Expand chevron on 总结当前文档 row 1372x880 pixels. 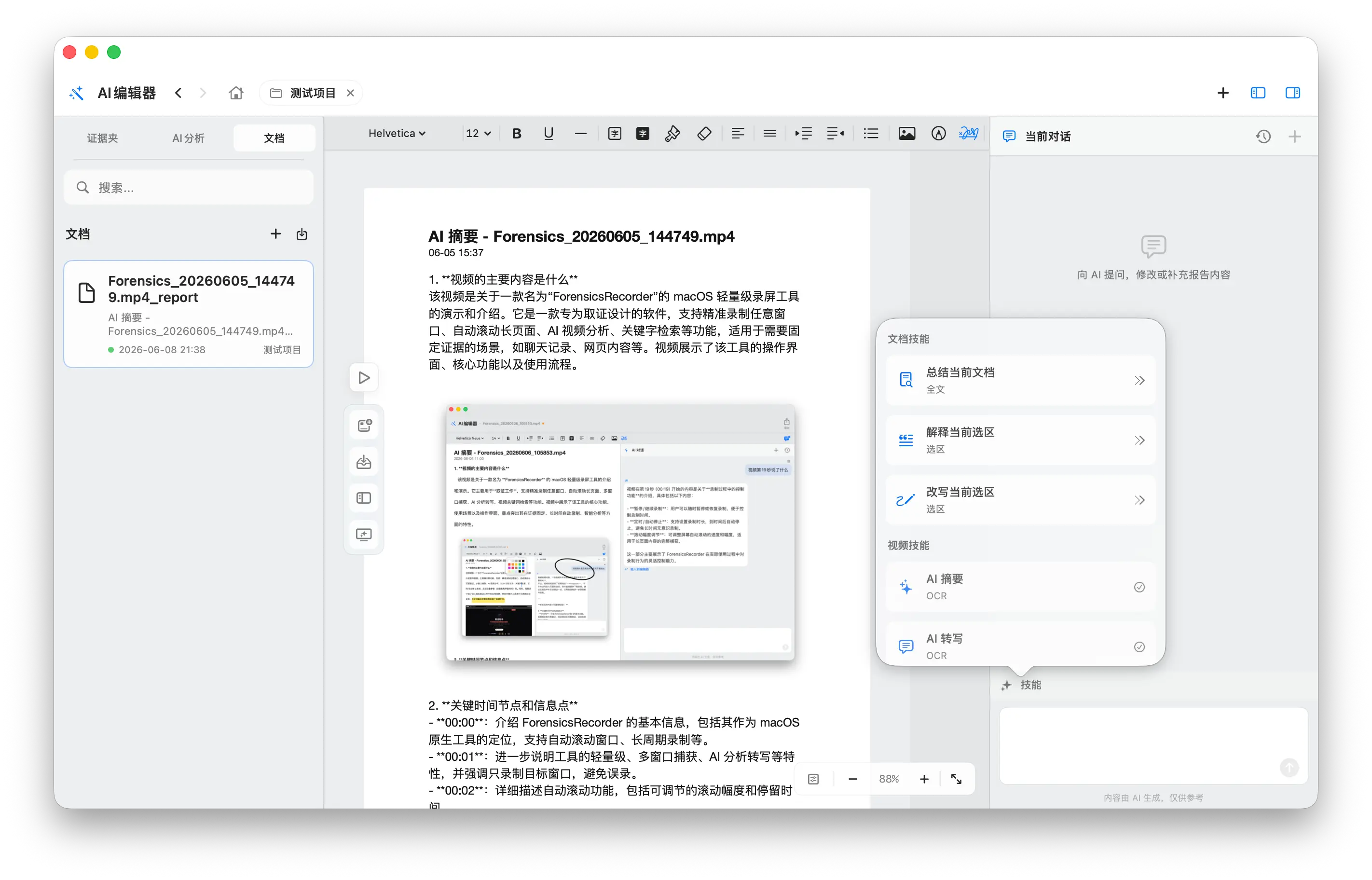point(1139,380)
